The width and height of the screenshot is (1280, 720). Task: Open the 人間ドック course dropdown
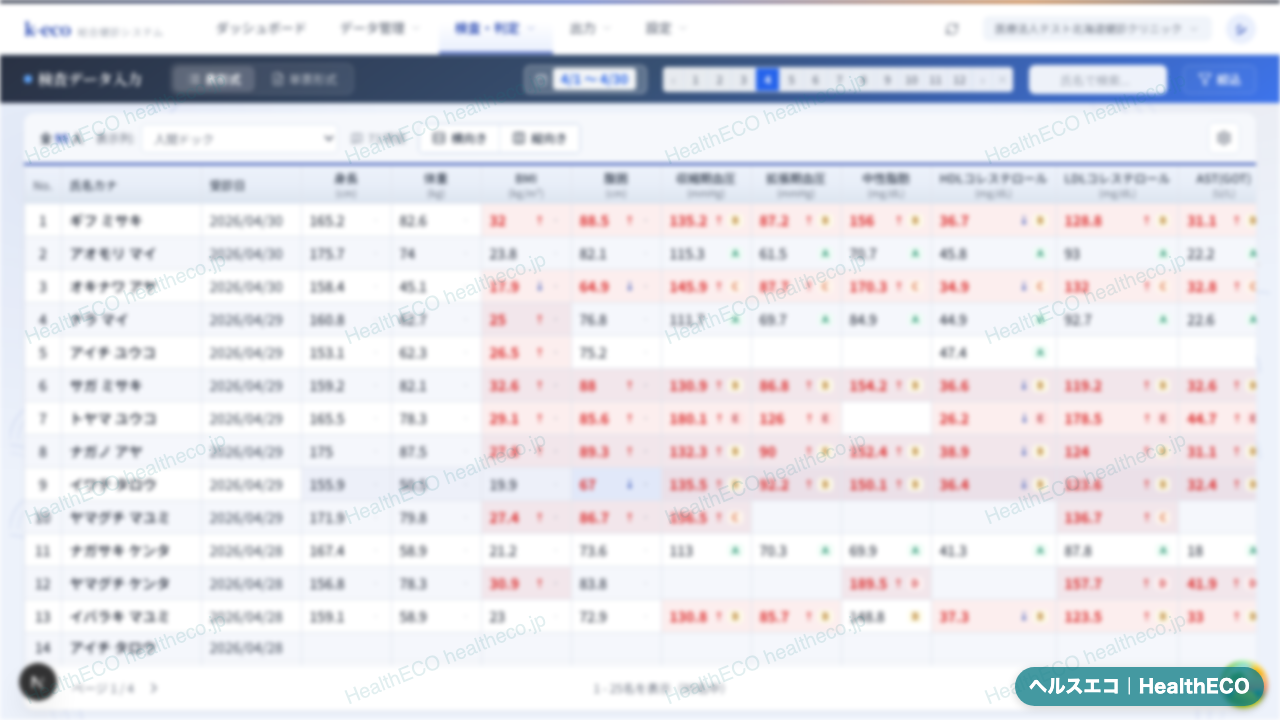(240, 138)
